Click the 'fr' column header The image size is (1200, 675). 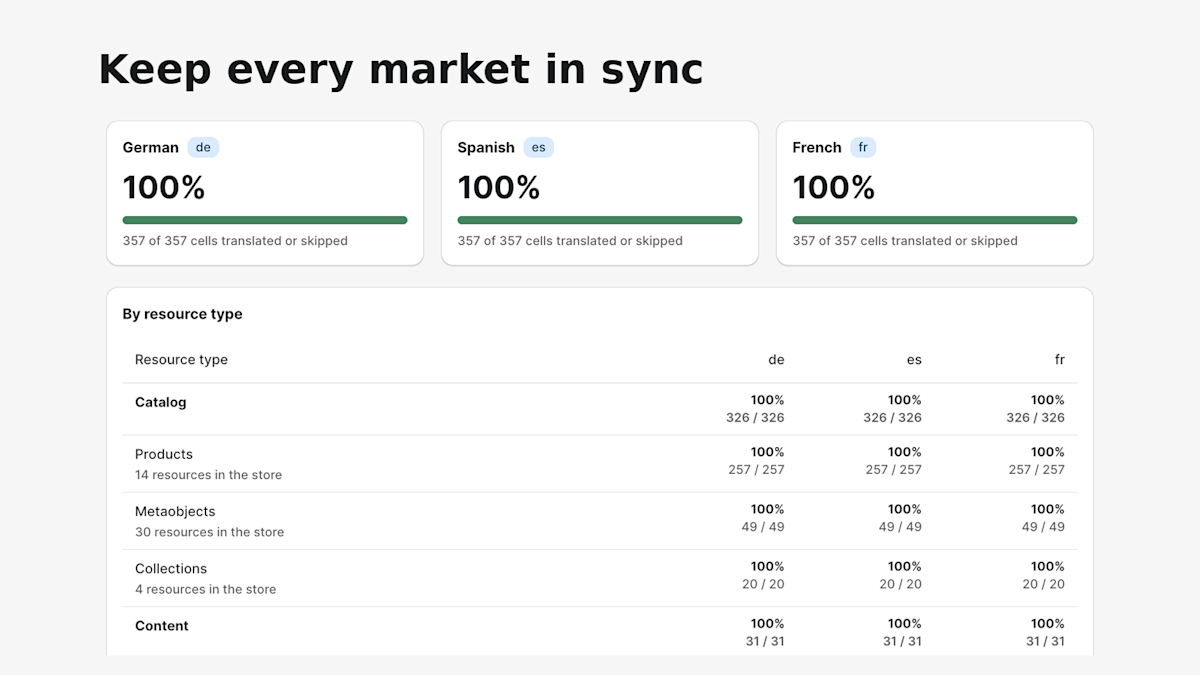coord(1060,360)
